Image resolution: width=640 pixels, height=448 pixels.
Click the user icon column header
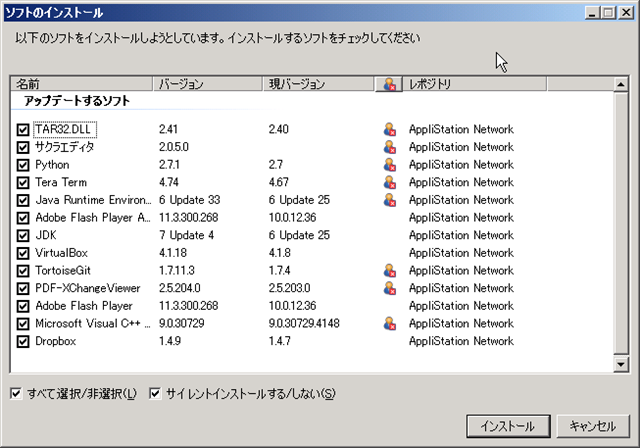click(389, 84)
